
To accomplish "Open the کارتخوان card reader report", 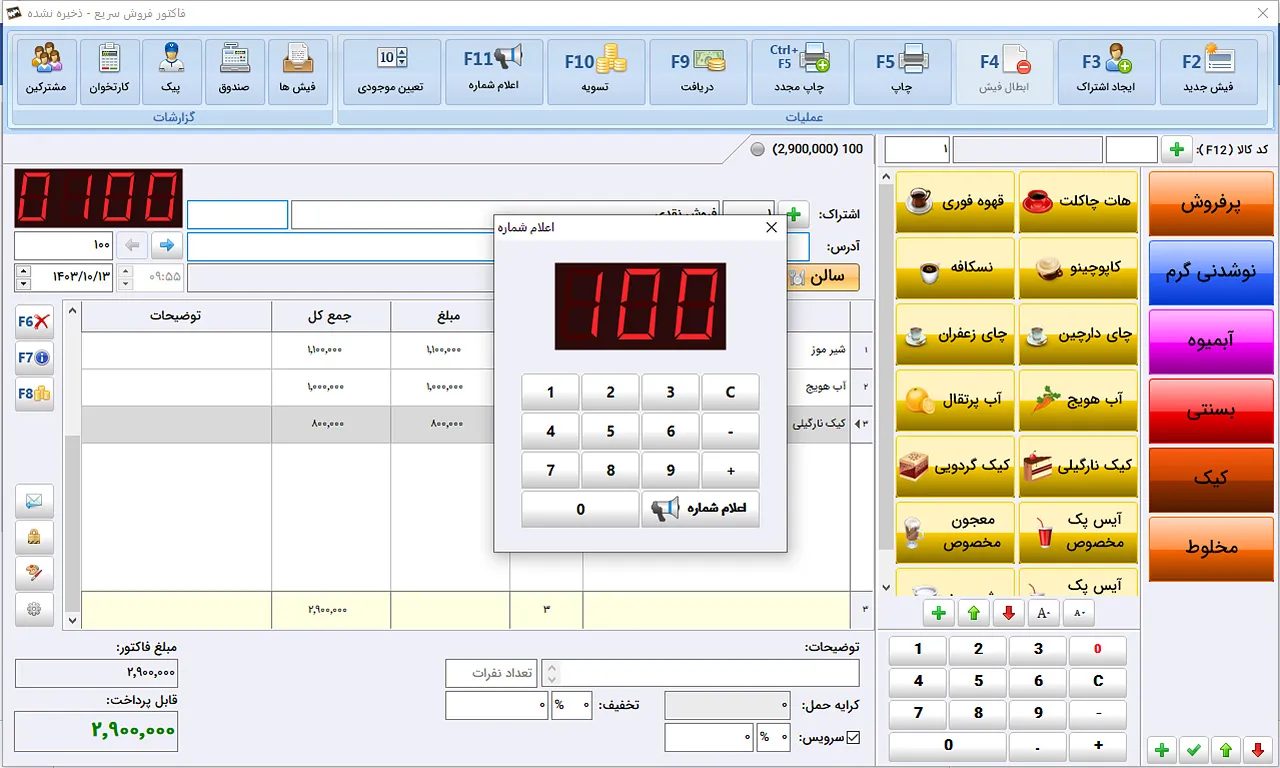I will (110, 72).
